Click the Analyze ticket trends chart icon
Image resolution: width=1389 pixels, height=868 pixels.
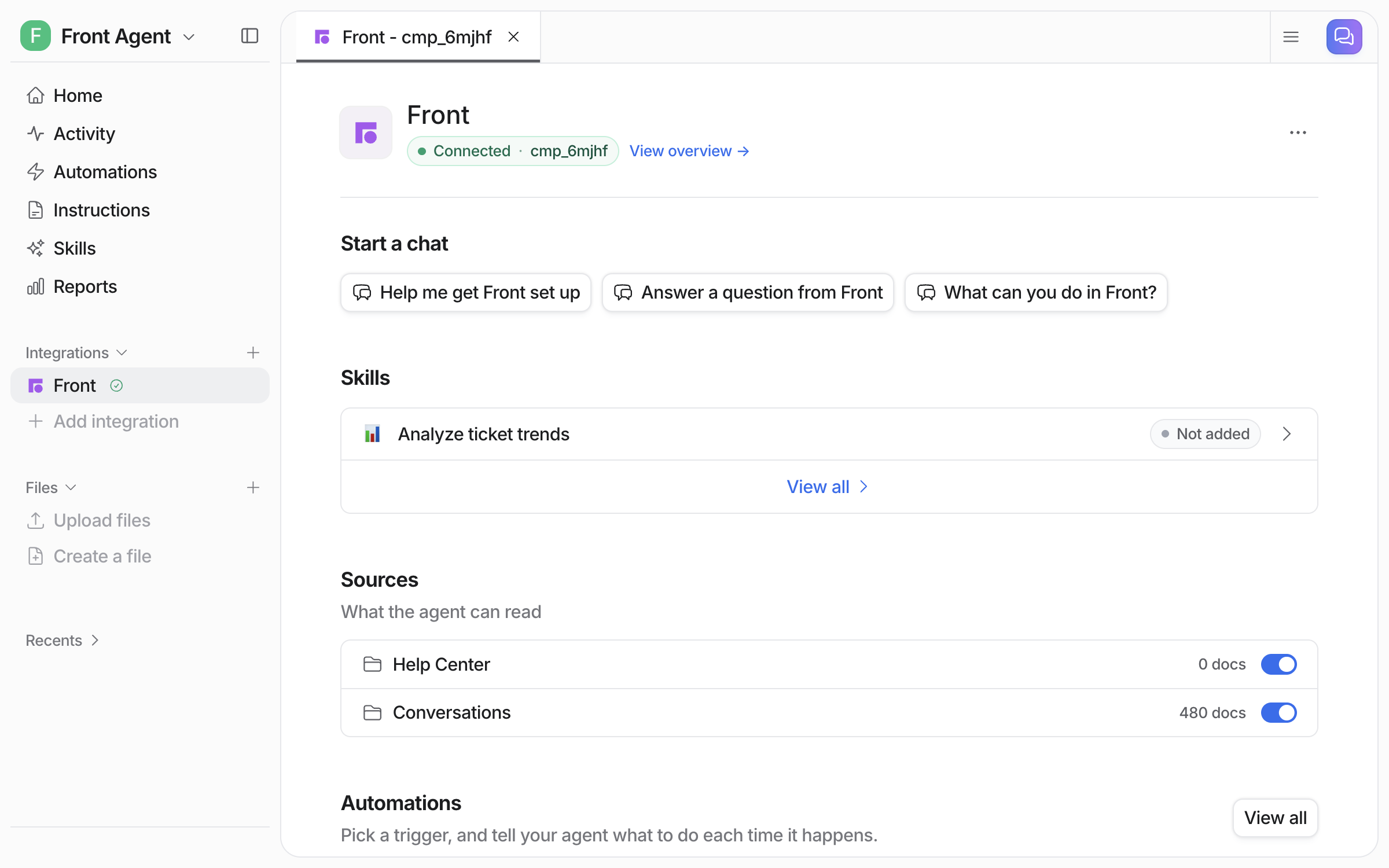(x=372, y=434)
